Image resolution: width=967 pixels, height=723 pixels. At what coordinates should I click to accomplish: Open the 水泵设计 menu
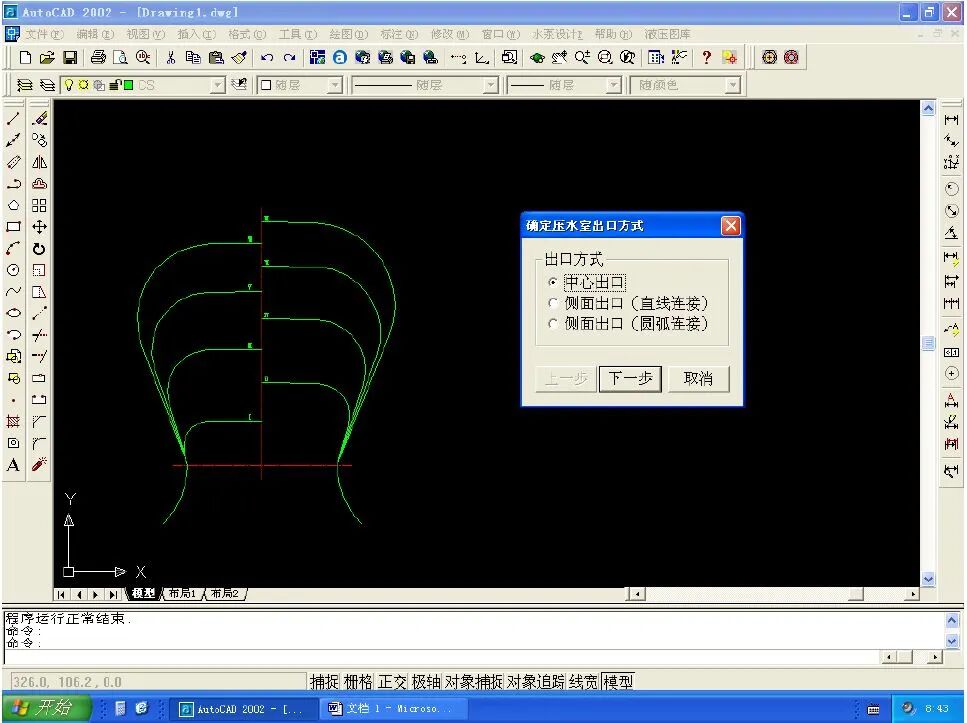tap(558, 34)
